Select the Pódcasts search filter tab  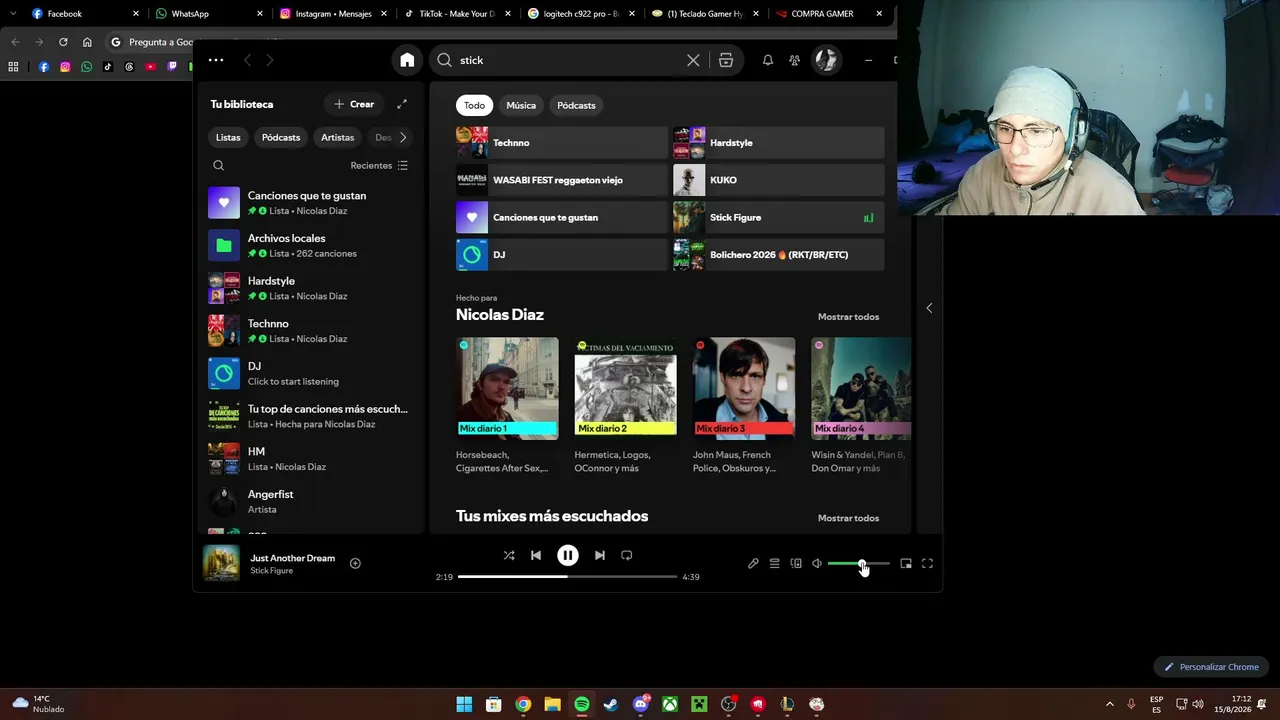pyautogui.click(x=576, y=105)
